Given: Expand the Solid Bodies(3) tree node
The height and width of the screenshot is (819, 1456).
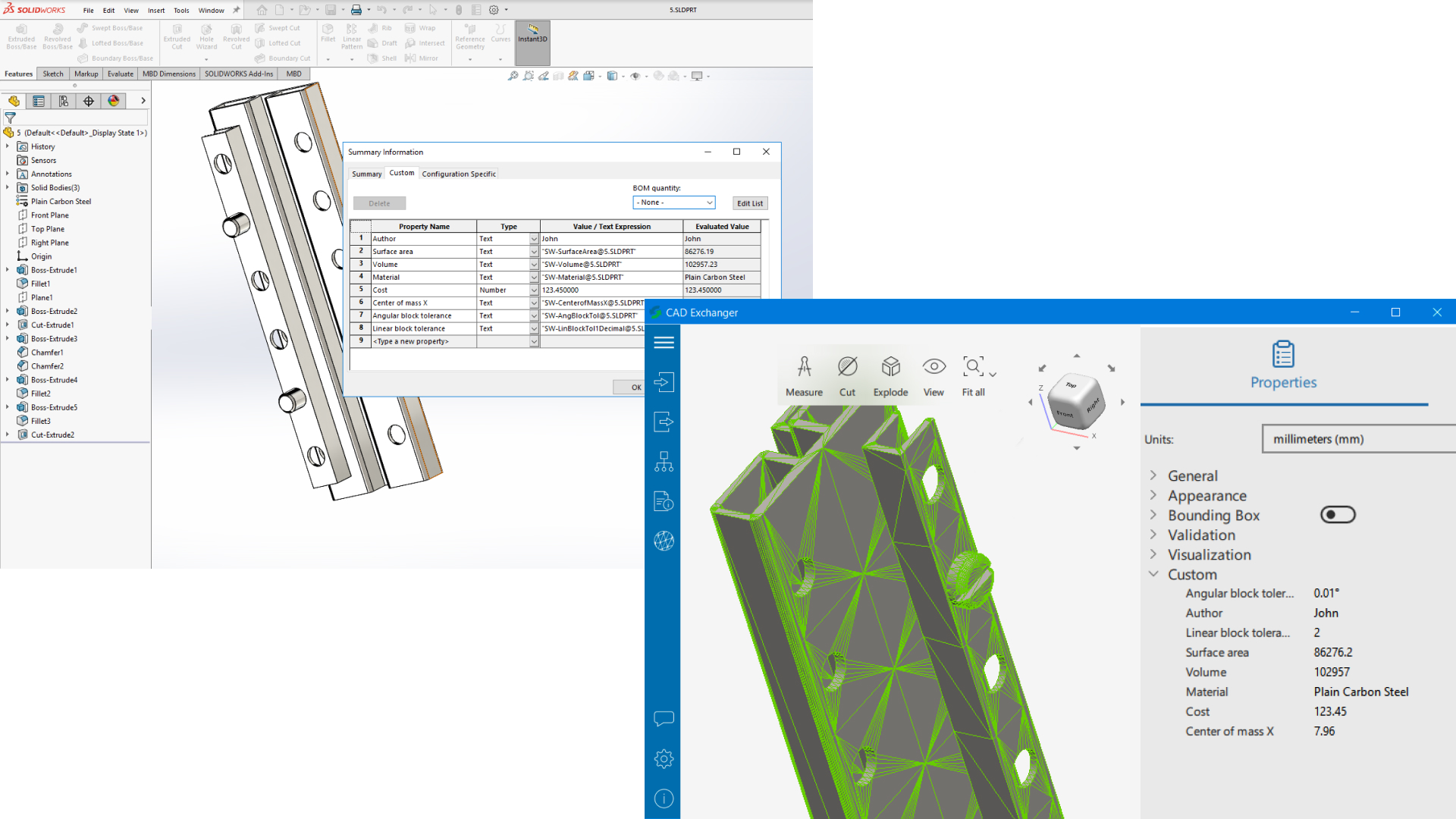Looking at the screenshot, I should [x=8, y=187].
